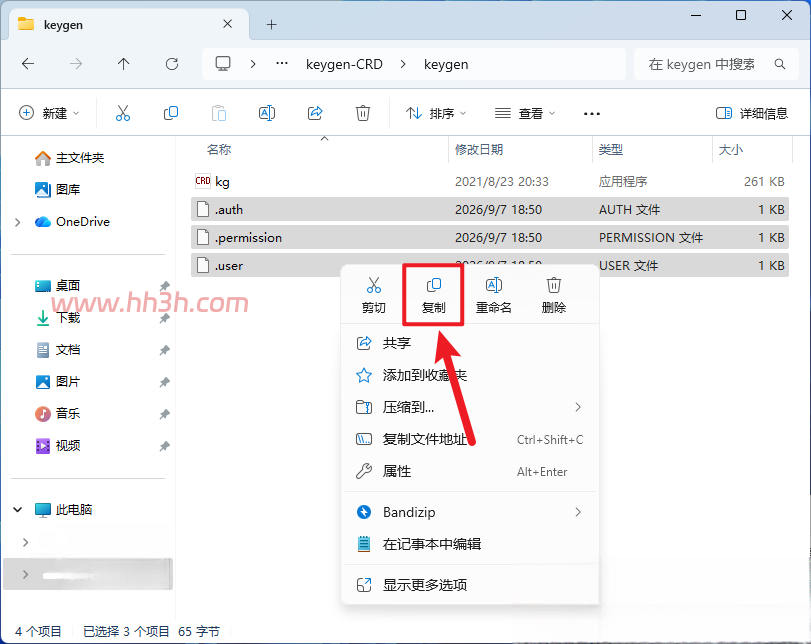Choose 复制 in the context menu
The height and width of the screenshot is (644, 811).
433,296
